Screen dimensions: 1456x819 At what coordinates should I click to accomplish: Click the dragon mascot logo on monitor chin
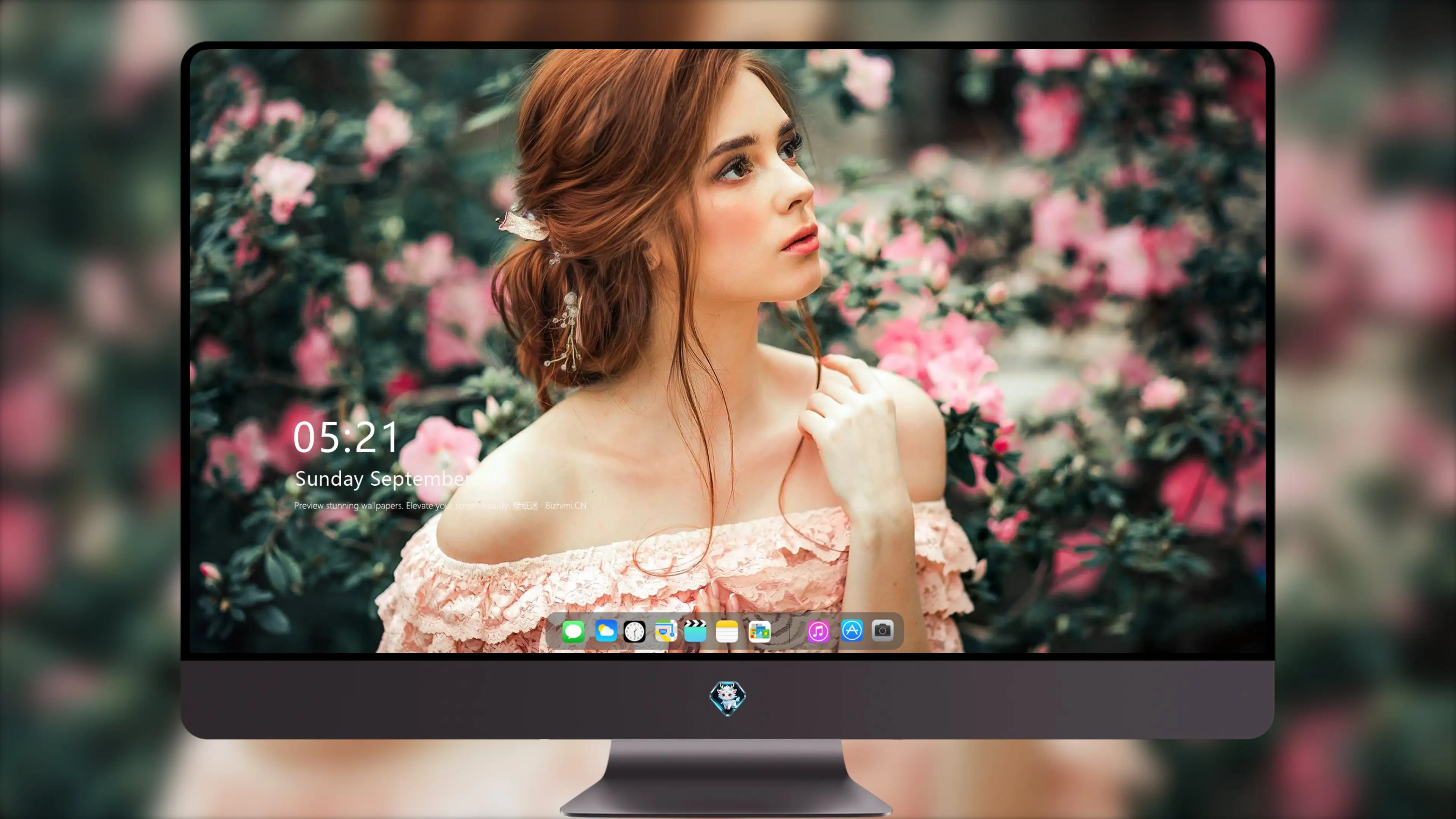[728, 698]
